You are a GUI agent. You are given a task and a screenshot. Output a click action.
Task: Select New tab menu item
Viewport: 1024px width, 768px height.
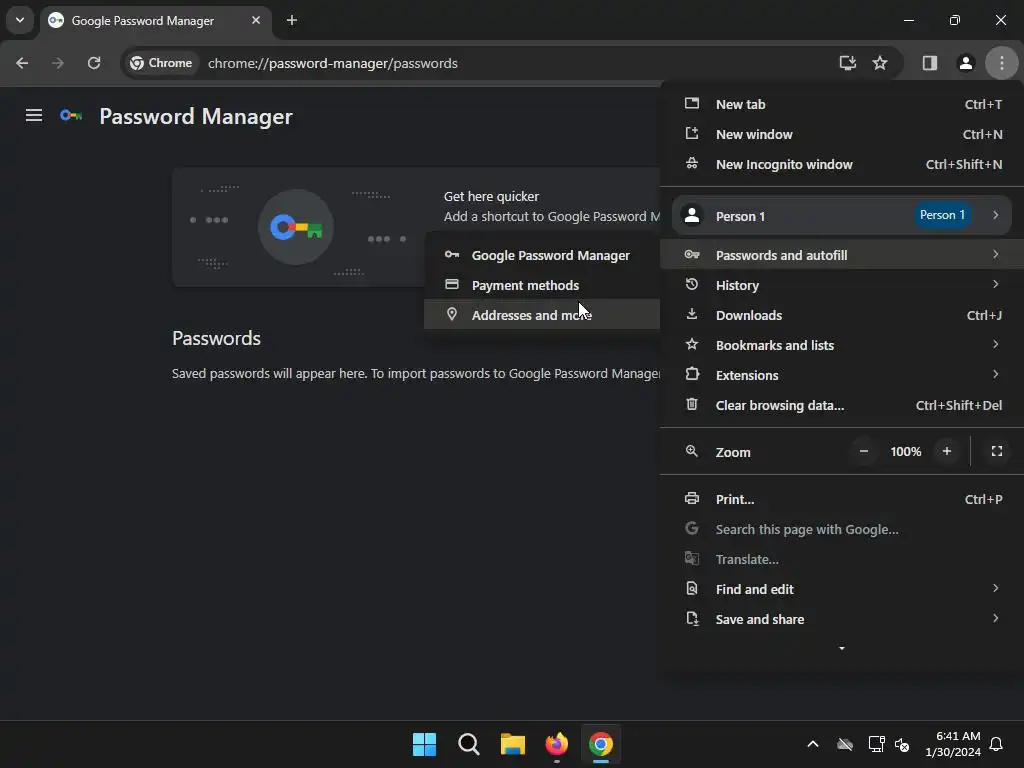842,104
